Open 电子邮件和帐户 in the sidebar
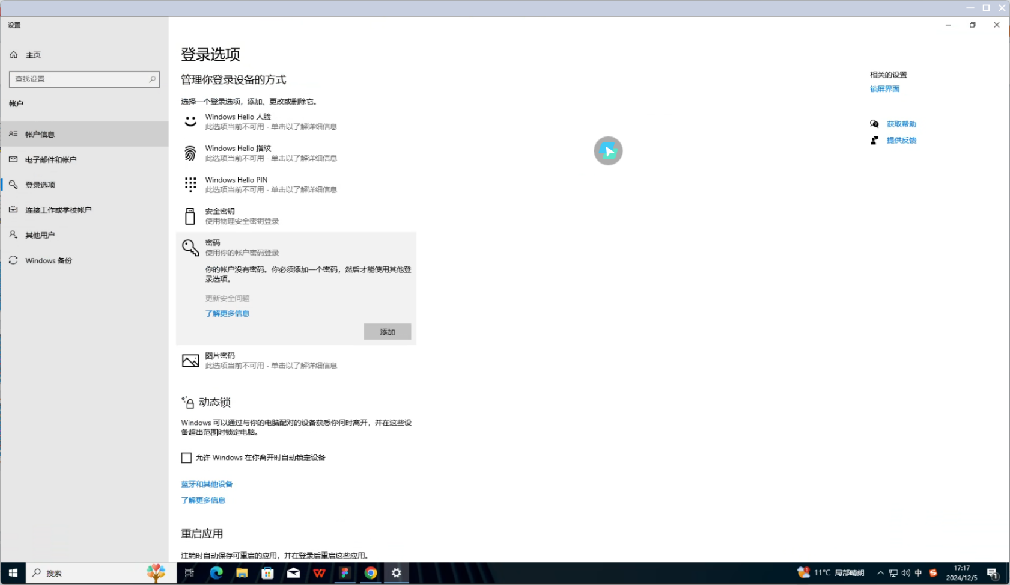Image resolution: width=1010 pixels, height=585 pixels. pyautogui.click(x=84, y=159)
